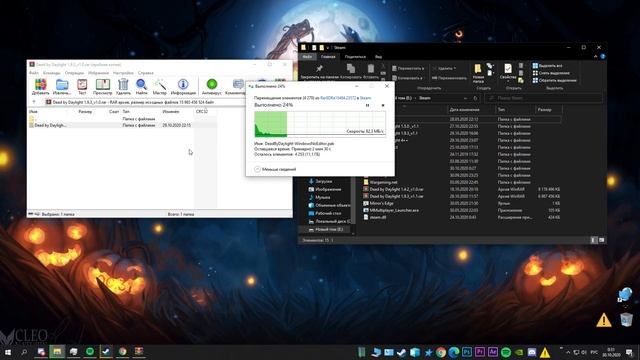
Task: Open Музыка in Explorer navigation pane
Action: [319, 197]
